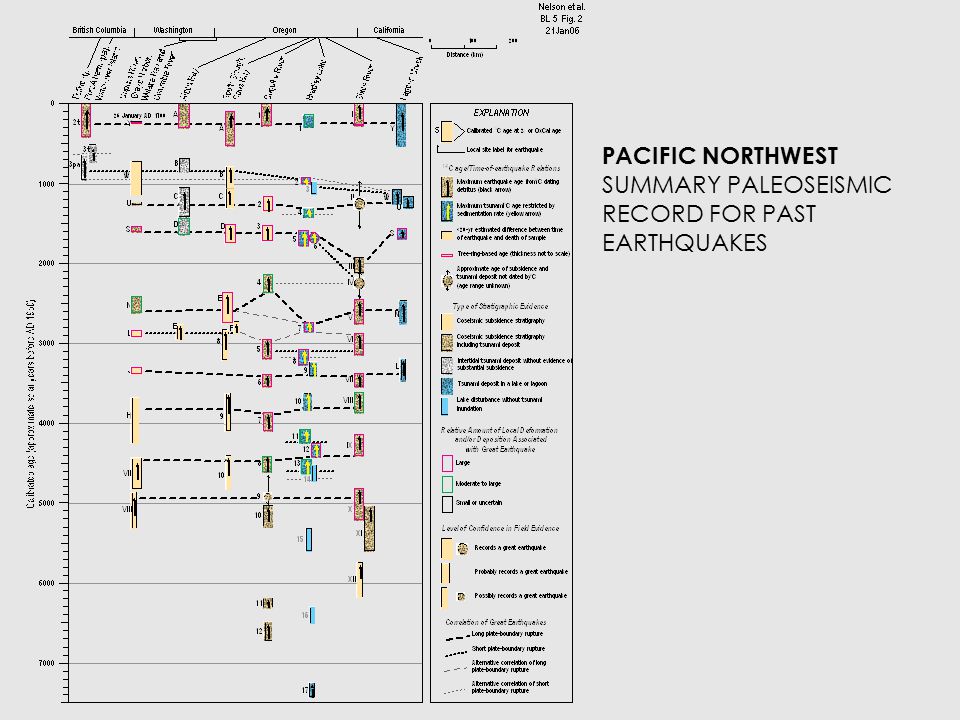The image size is (960, 720).
Task: Click the '26 January AD 1700' annotation
Action: (140, 116)
